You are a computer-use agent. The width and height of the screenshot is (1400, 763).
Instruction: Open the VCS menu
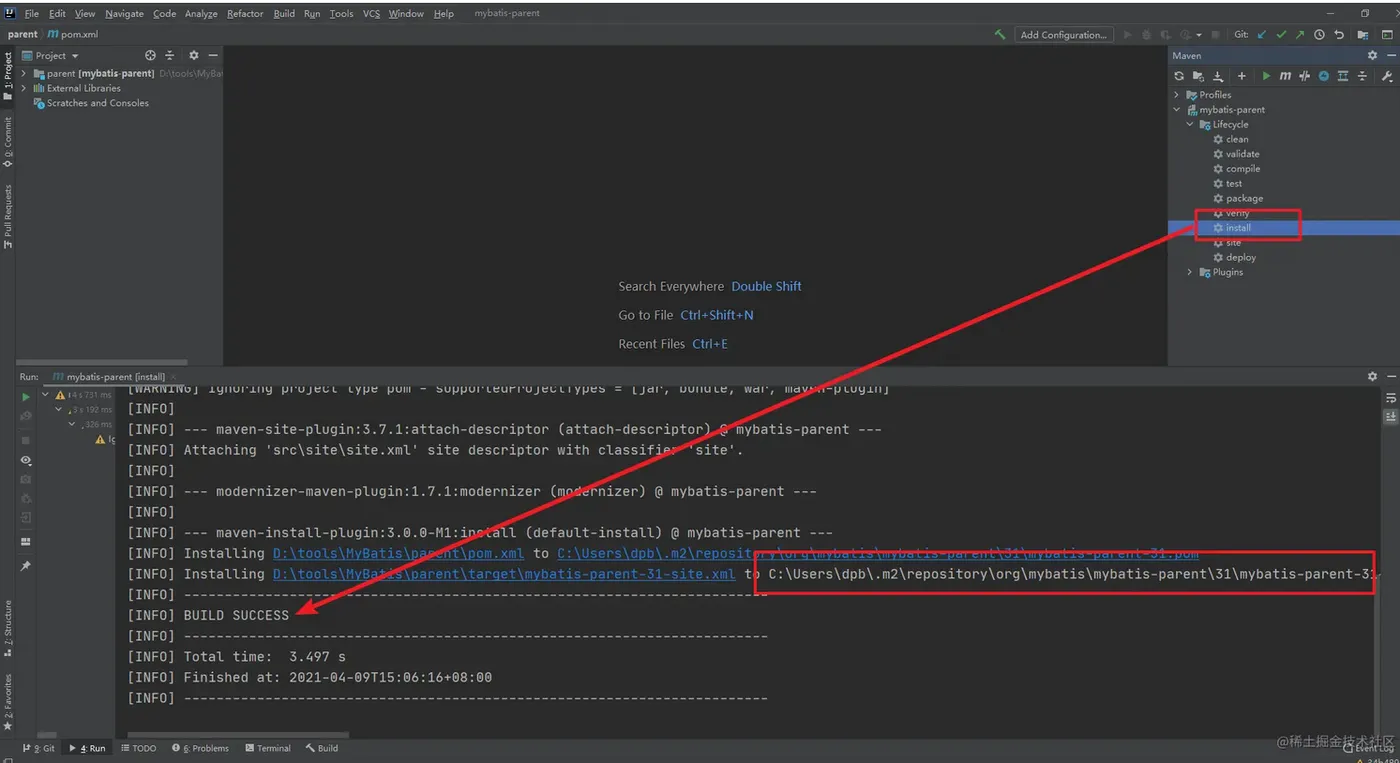point(371,14)
